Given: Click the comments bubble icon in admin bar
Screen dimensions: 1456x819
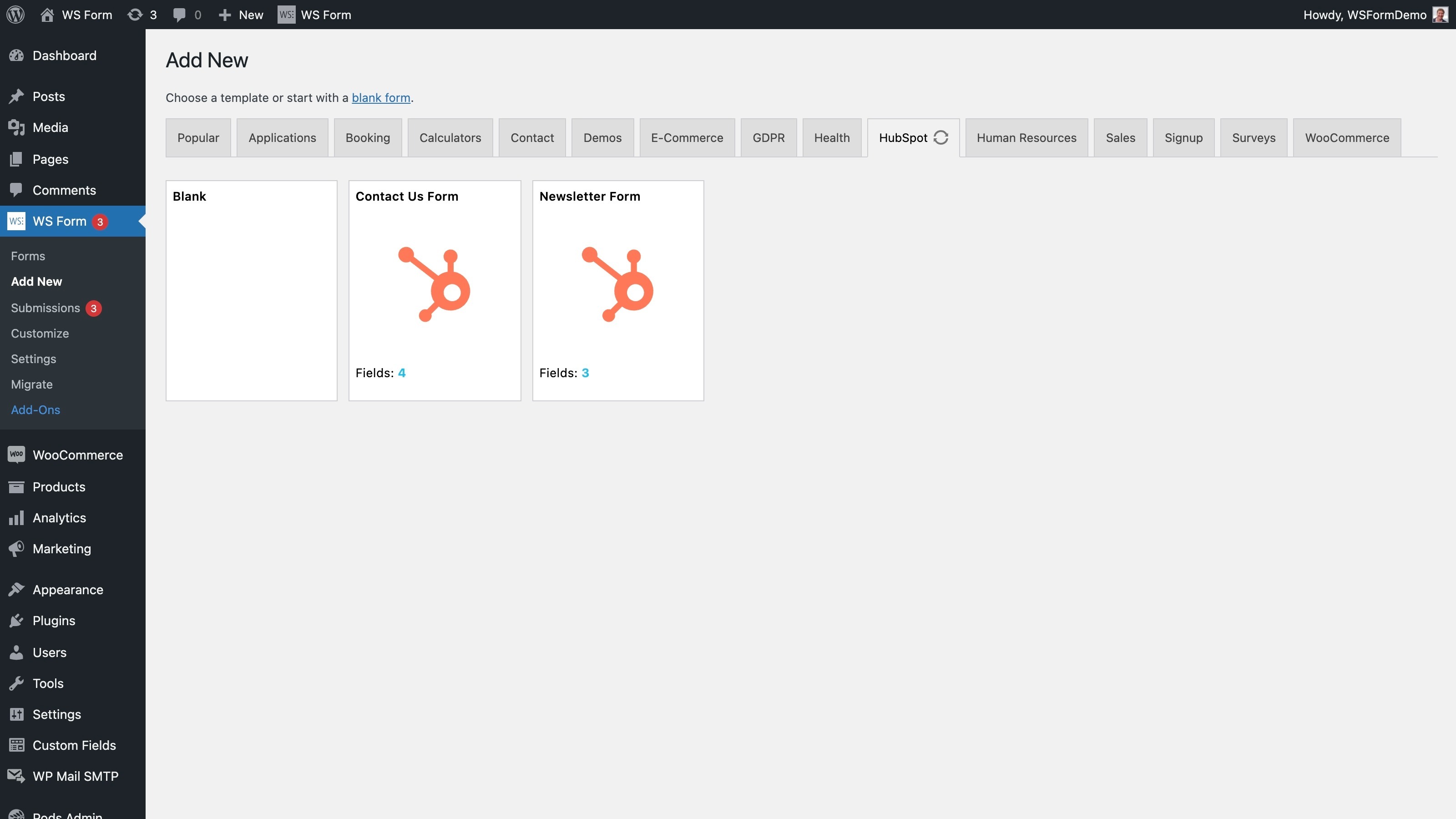Looking at the screenshot, I should 179,15.
